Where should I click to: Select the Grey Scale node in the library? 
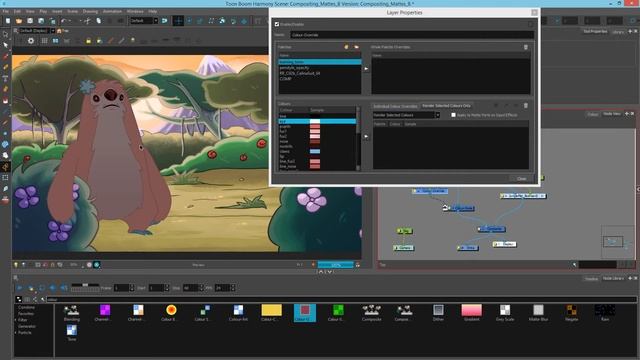coord(505,313)
